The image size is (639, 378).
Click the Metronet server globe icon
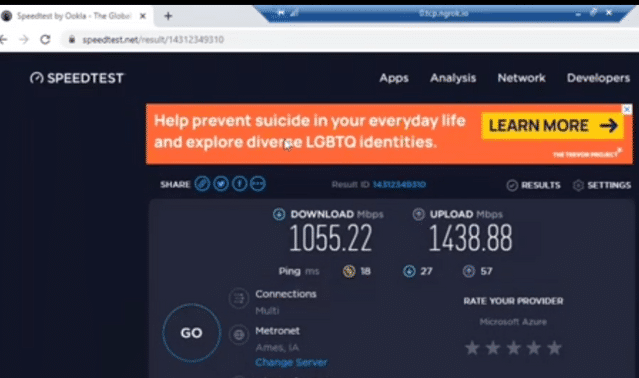(239, 335)
